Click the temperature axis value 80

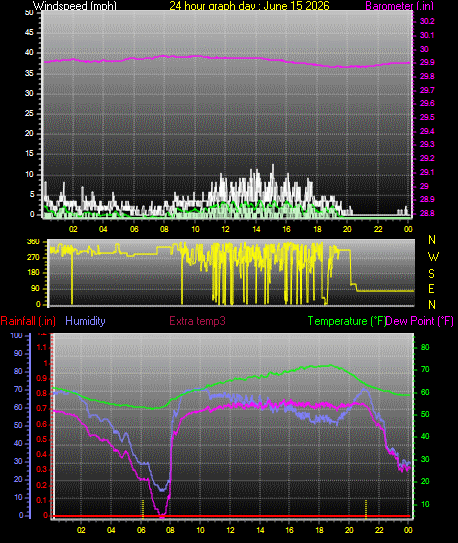click(x=425, y=347)
